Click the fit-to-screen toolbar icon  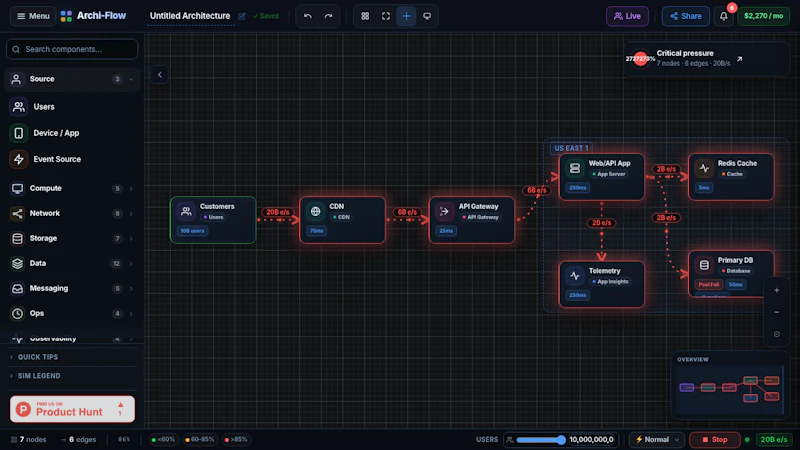(386, 16)
